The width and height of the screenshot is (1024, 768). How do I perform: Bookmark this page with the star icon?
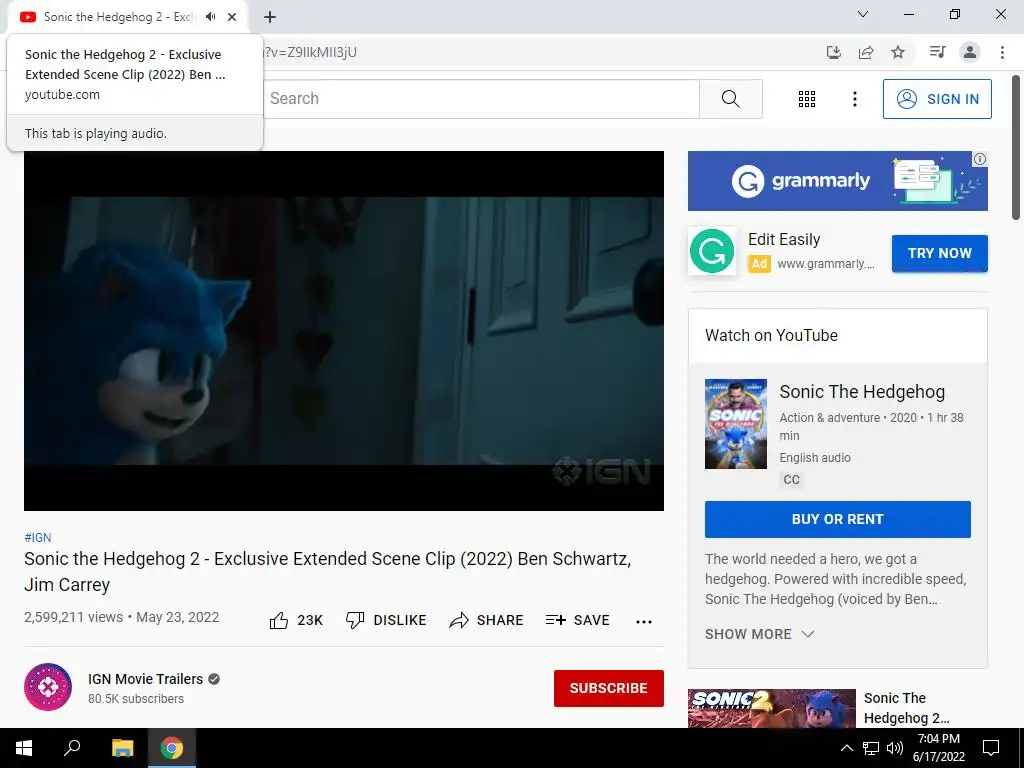898,52
